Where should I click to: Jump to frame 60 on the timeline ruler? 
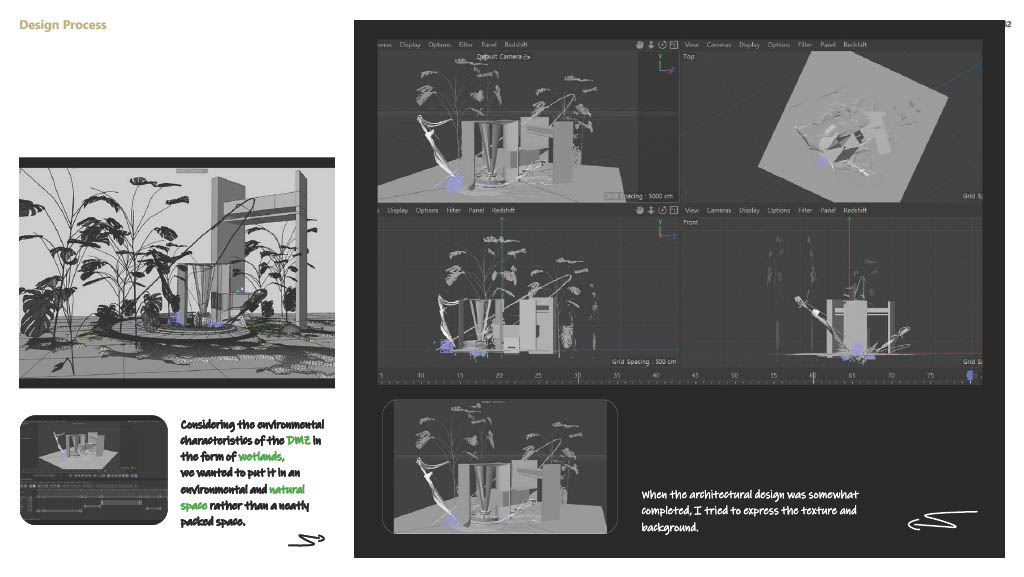[813, 375]
